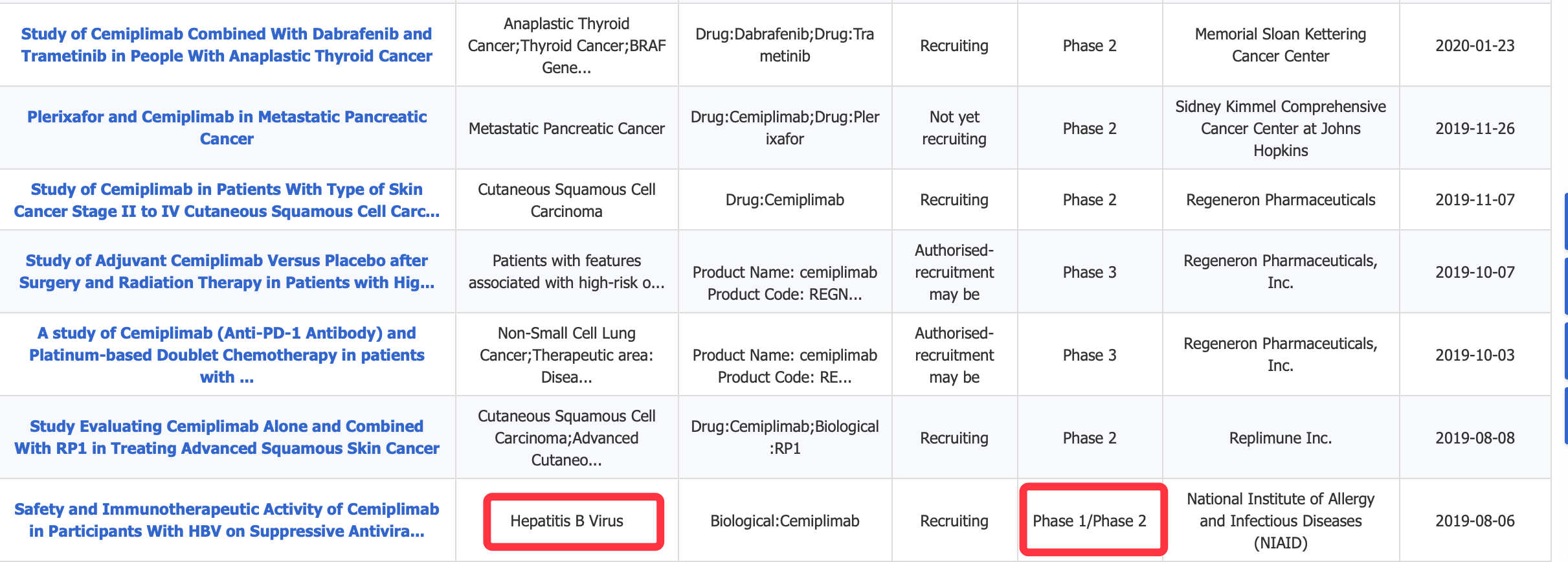This screenshot has width=1568, height=562.
Task: Open Cemiplimab Alone and Combined With RP1 study
Action: (227, 437)
